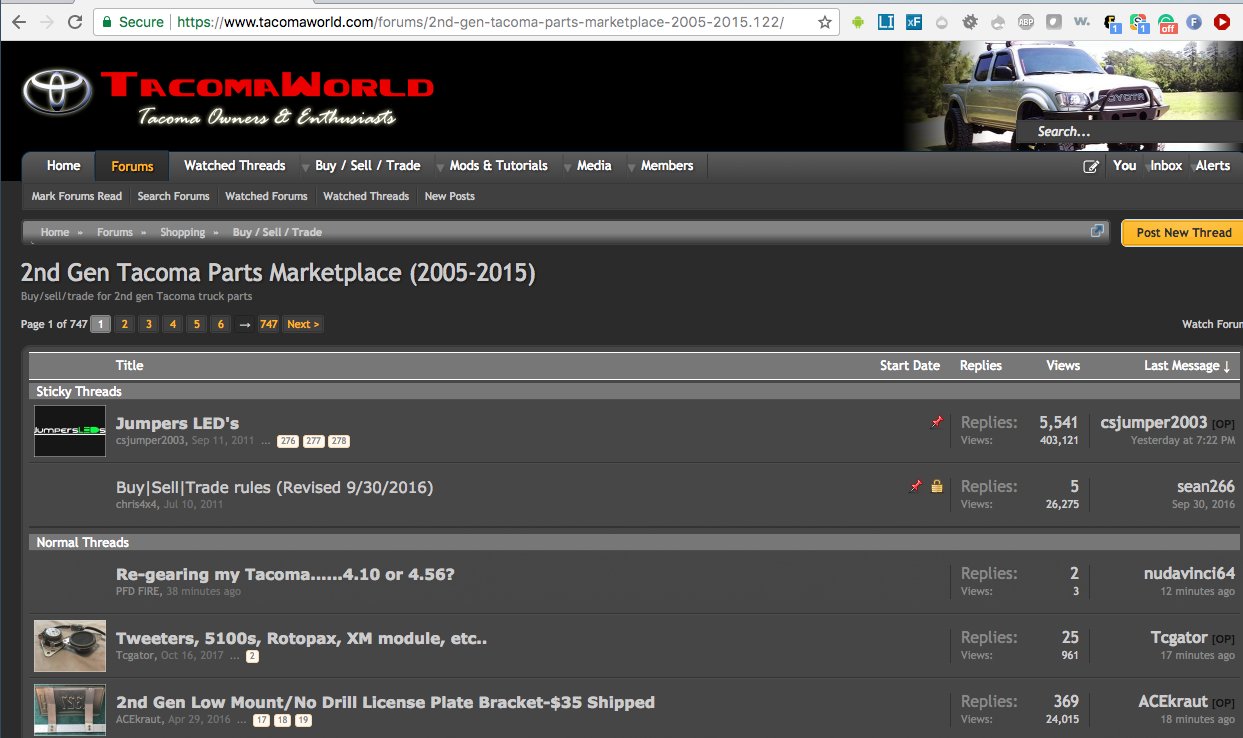
Task: Open quick navigation icon in breadcrumb bar
Action: click(x=1097, y=231)
